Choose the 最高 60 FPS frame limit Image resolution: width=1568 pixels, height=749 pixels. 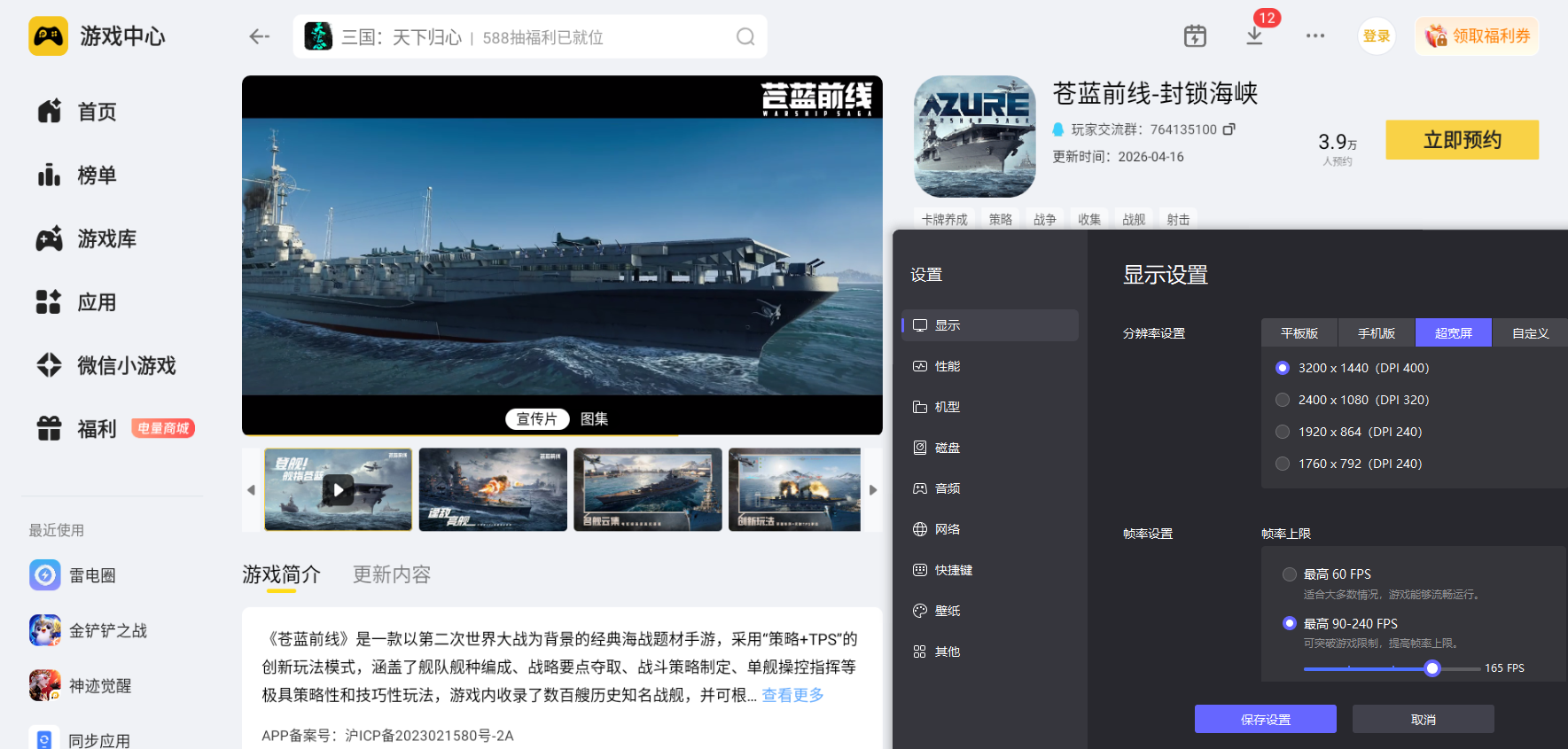pos(1290,574)
